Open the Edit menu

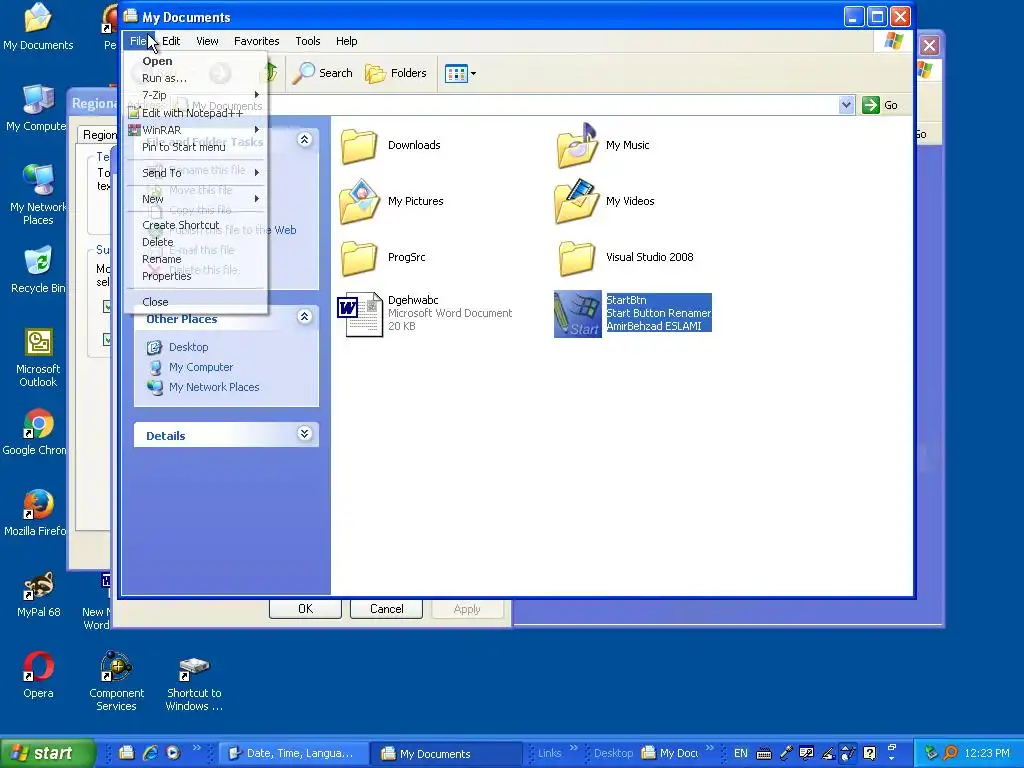point(171,41)
